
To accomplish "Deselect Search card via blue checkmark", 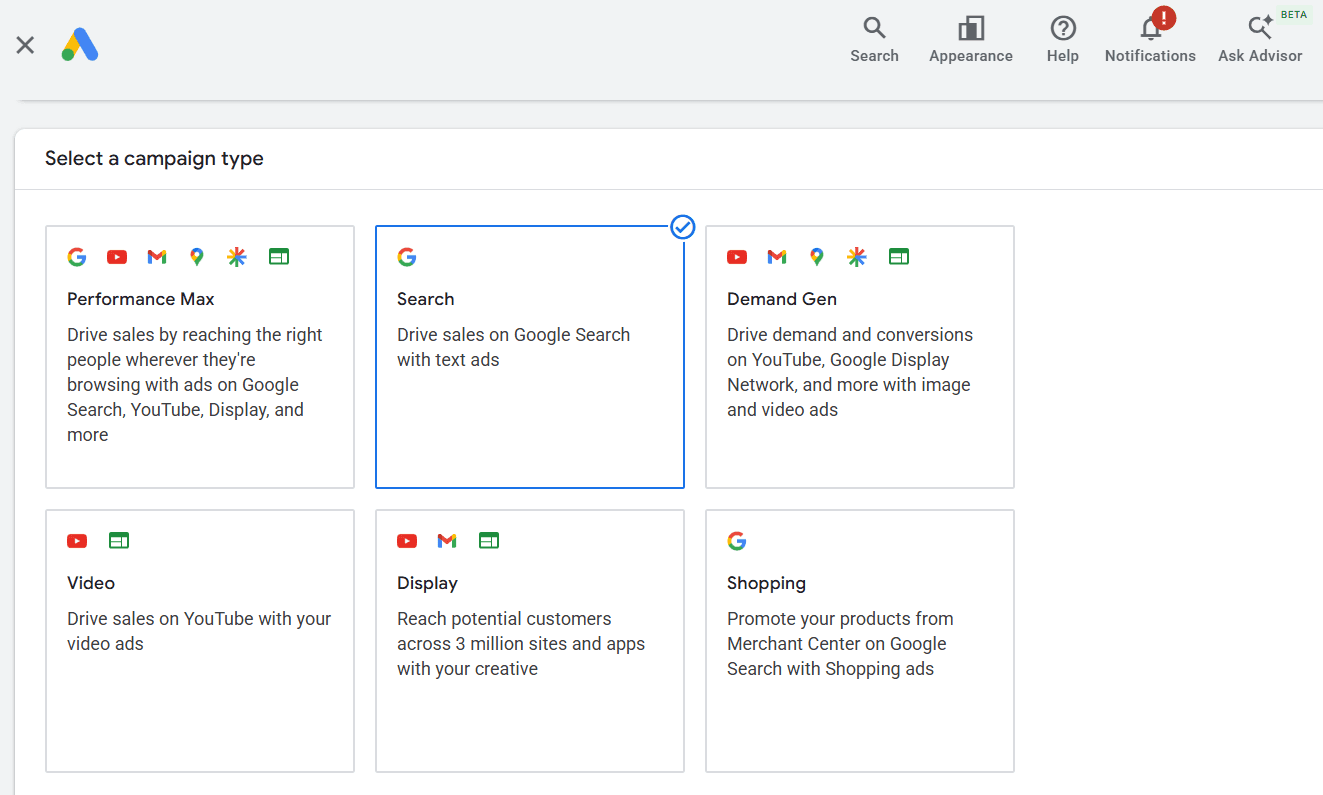I will [683, 227].
